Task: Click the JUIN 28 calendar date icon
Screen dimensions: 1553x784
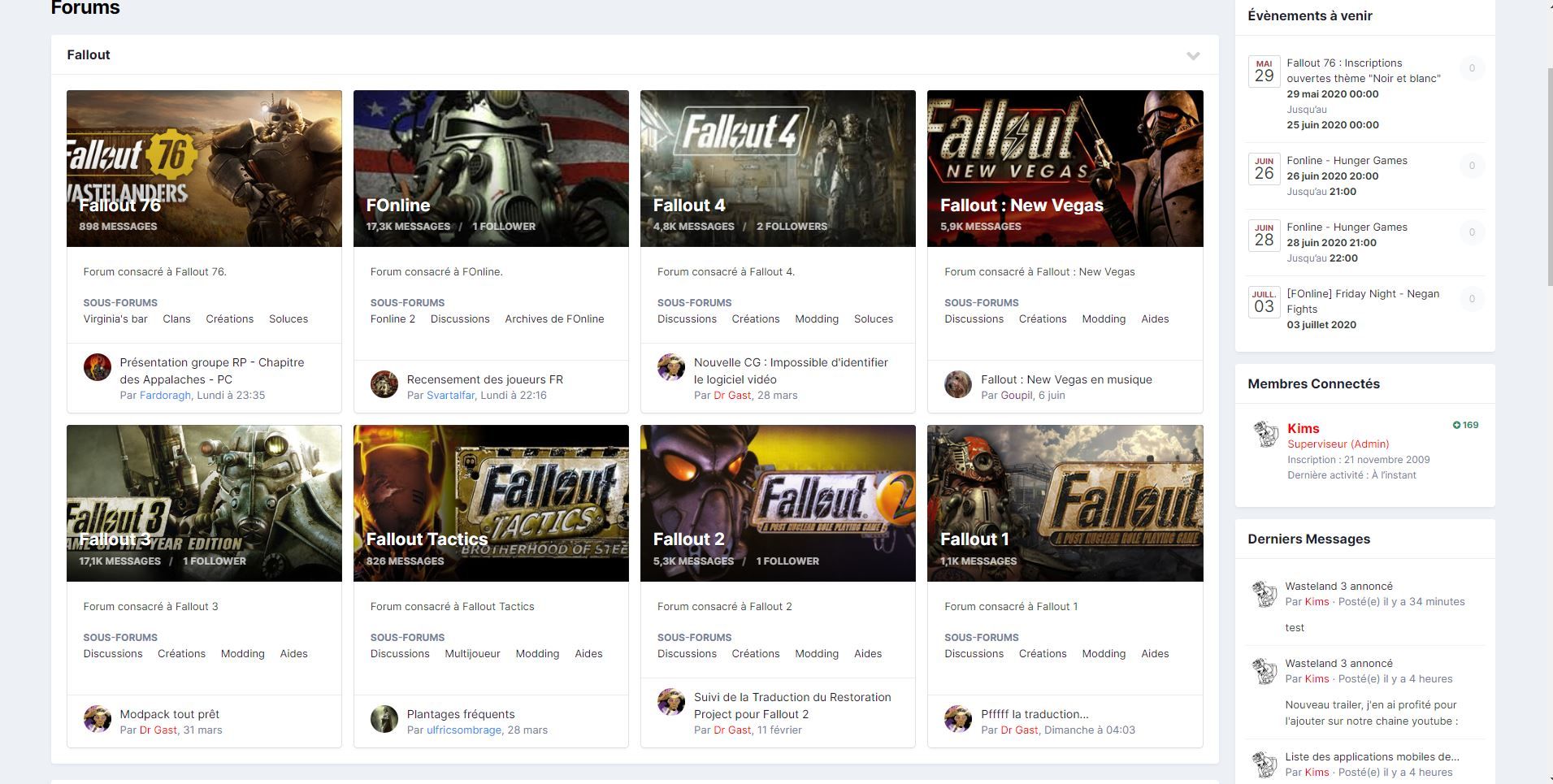Action: tap(1264, 236)
